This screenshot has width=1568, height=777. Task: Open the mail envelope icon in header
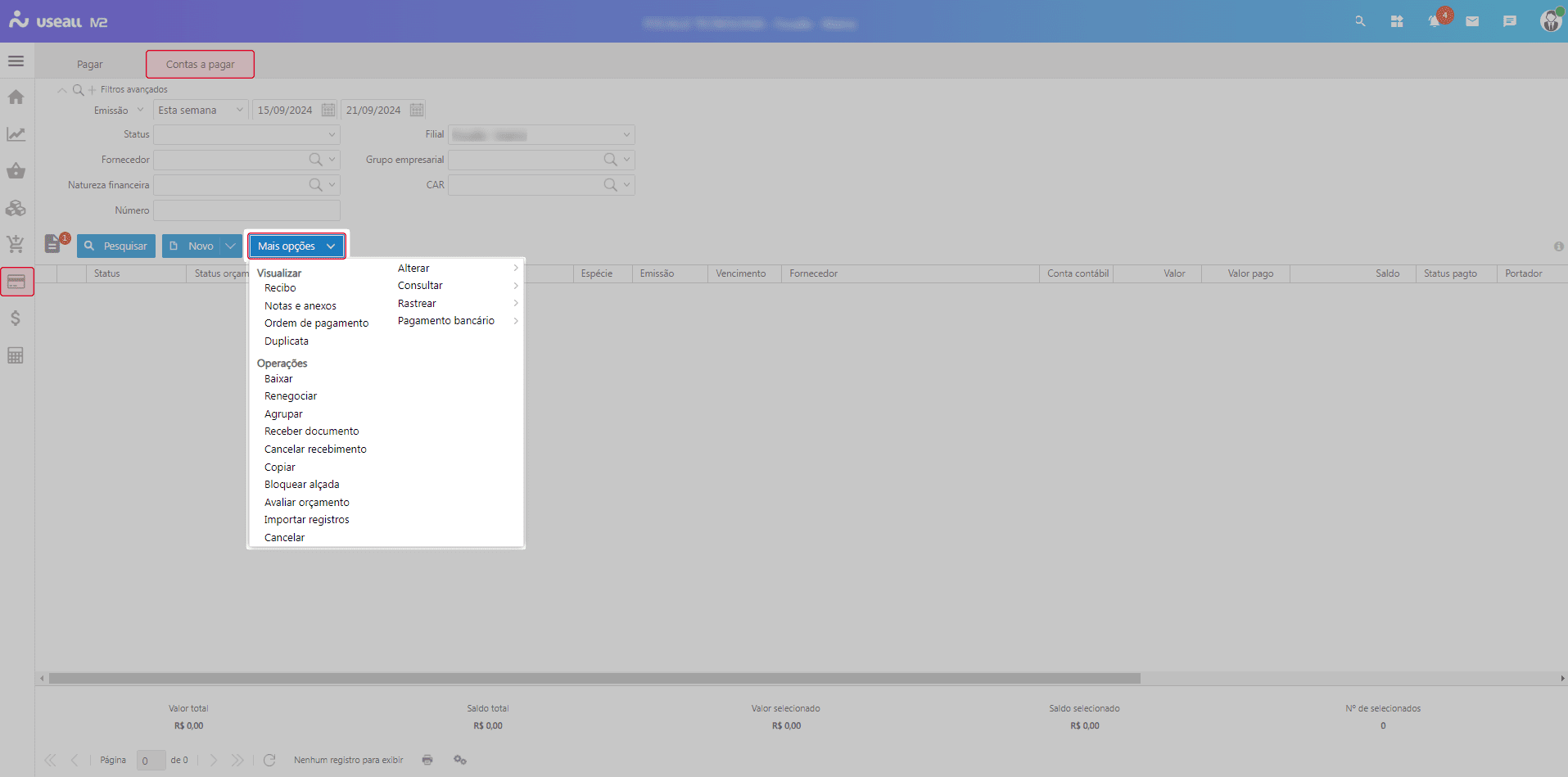click(x=1472, y=22)
